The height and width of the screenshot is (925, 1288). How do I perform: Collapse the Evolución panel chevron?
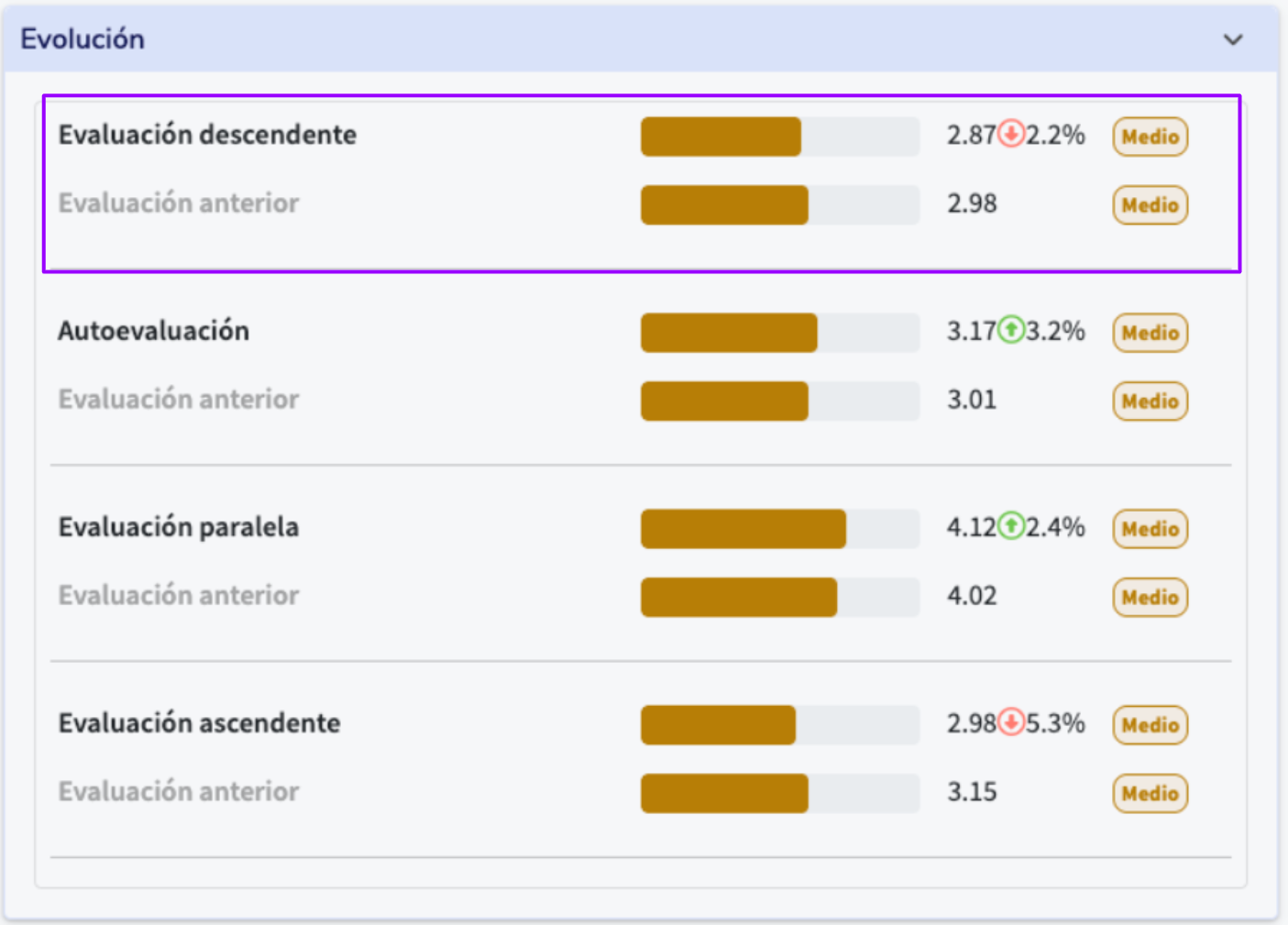coord(1233,39)
